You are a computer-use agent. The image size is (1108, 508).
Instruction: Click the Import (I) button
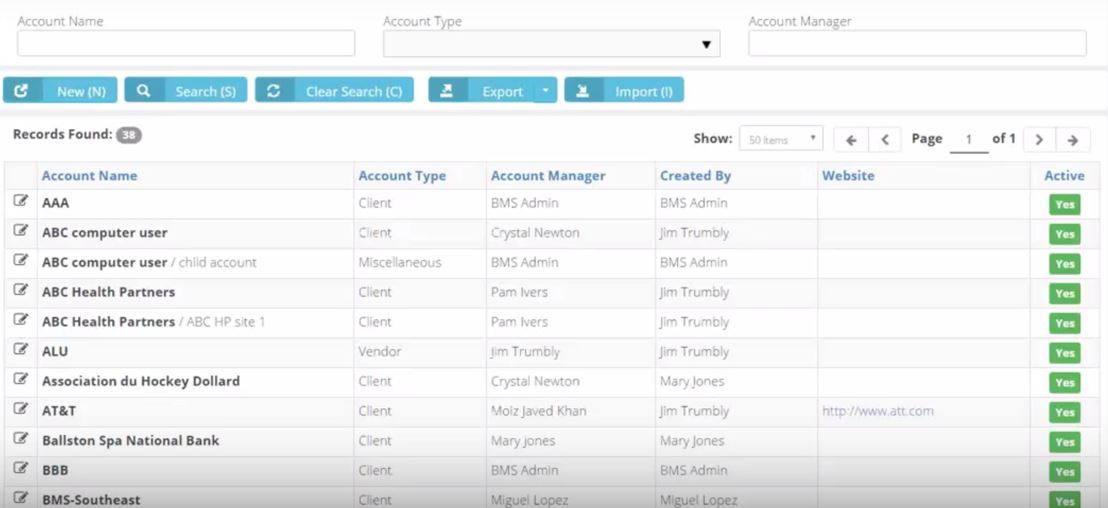tap(624, 90)
